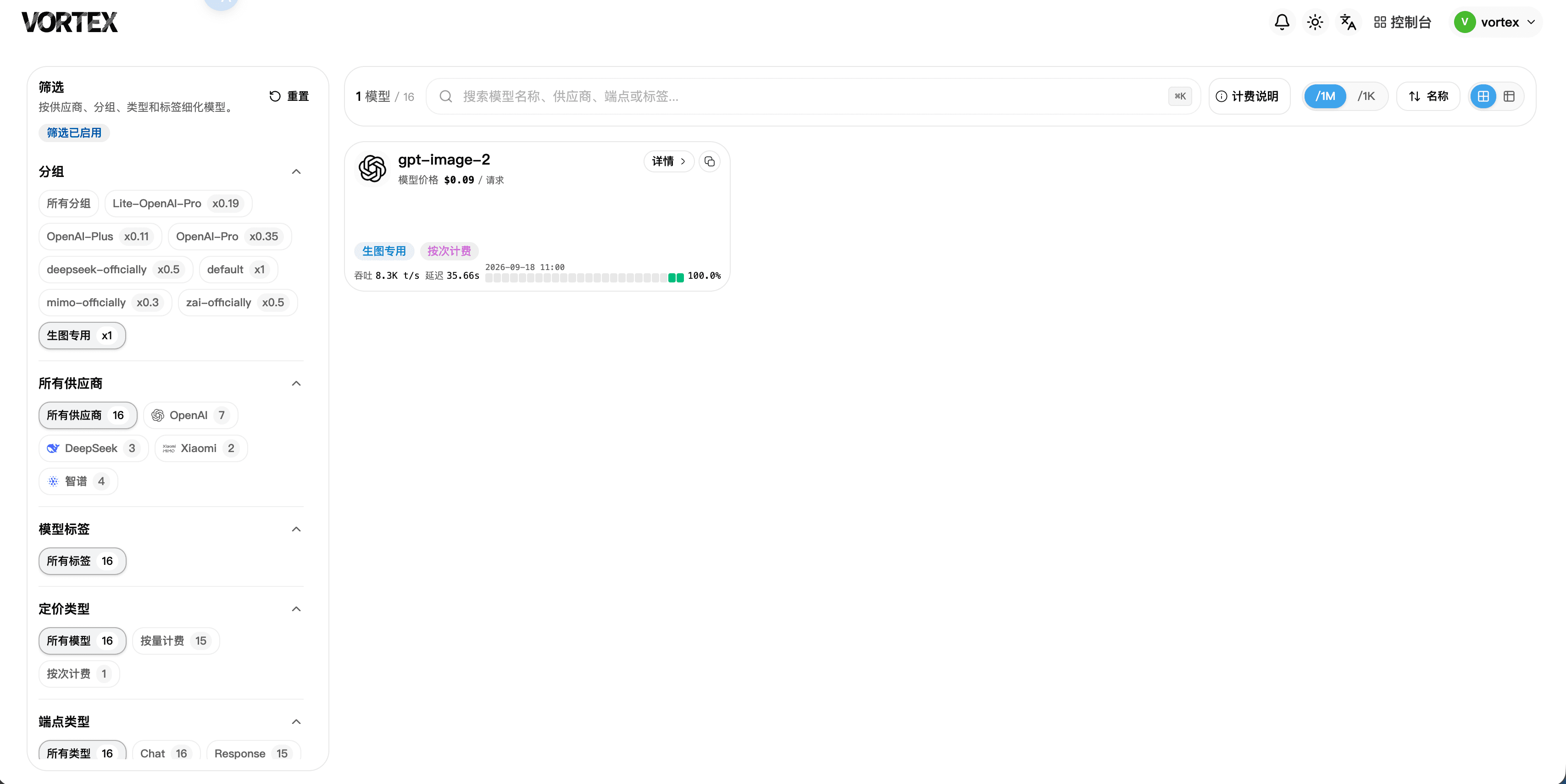Click the OpenAI logo on gpt-image-2 card
The width and height of the screenshot is (1566, 784).
click(372, 168)
